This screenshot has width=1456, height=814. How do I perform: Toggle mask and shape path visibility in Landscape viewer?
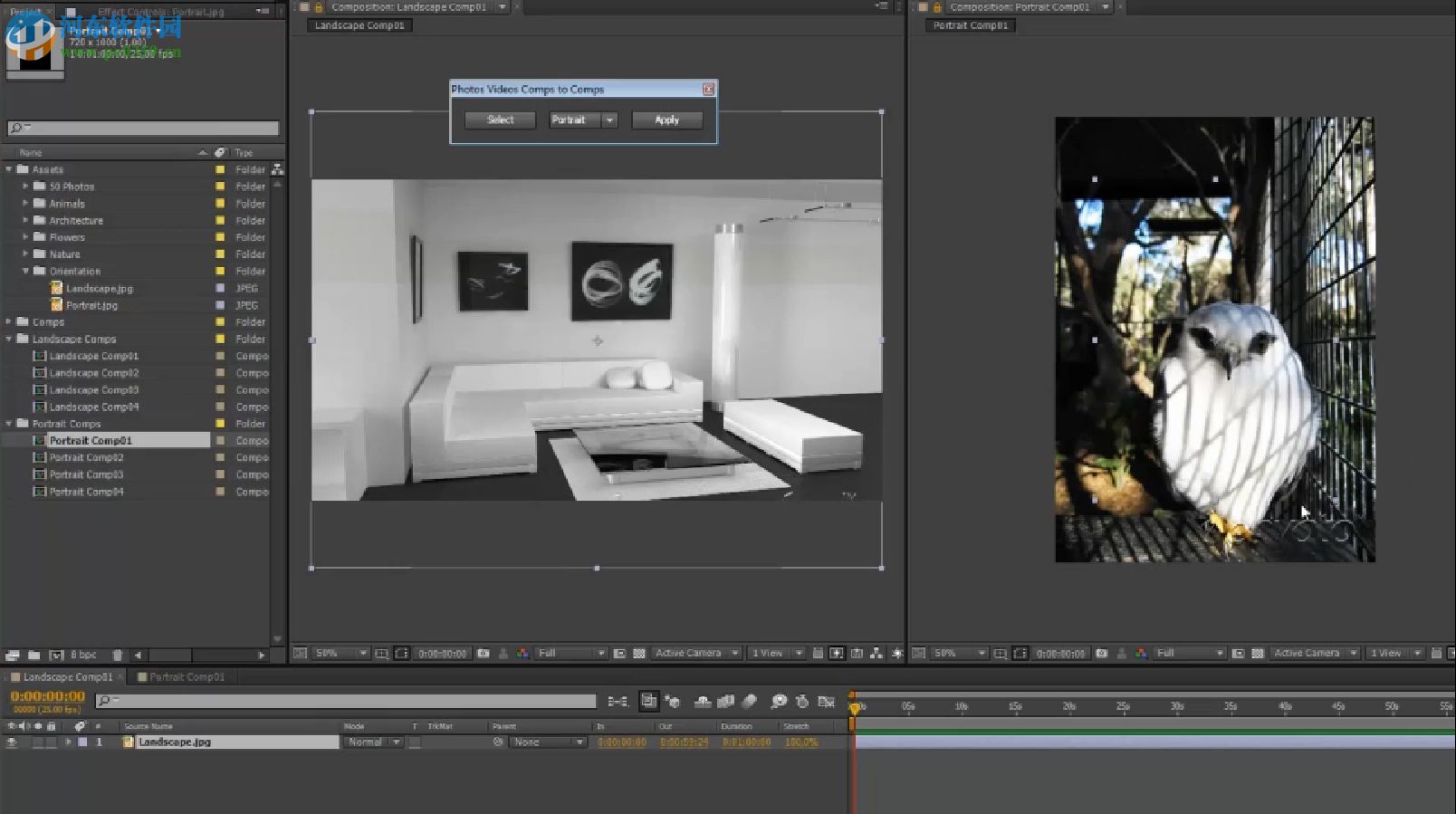[401, 654]
